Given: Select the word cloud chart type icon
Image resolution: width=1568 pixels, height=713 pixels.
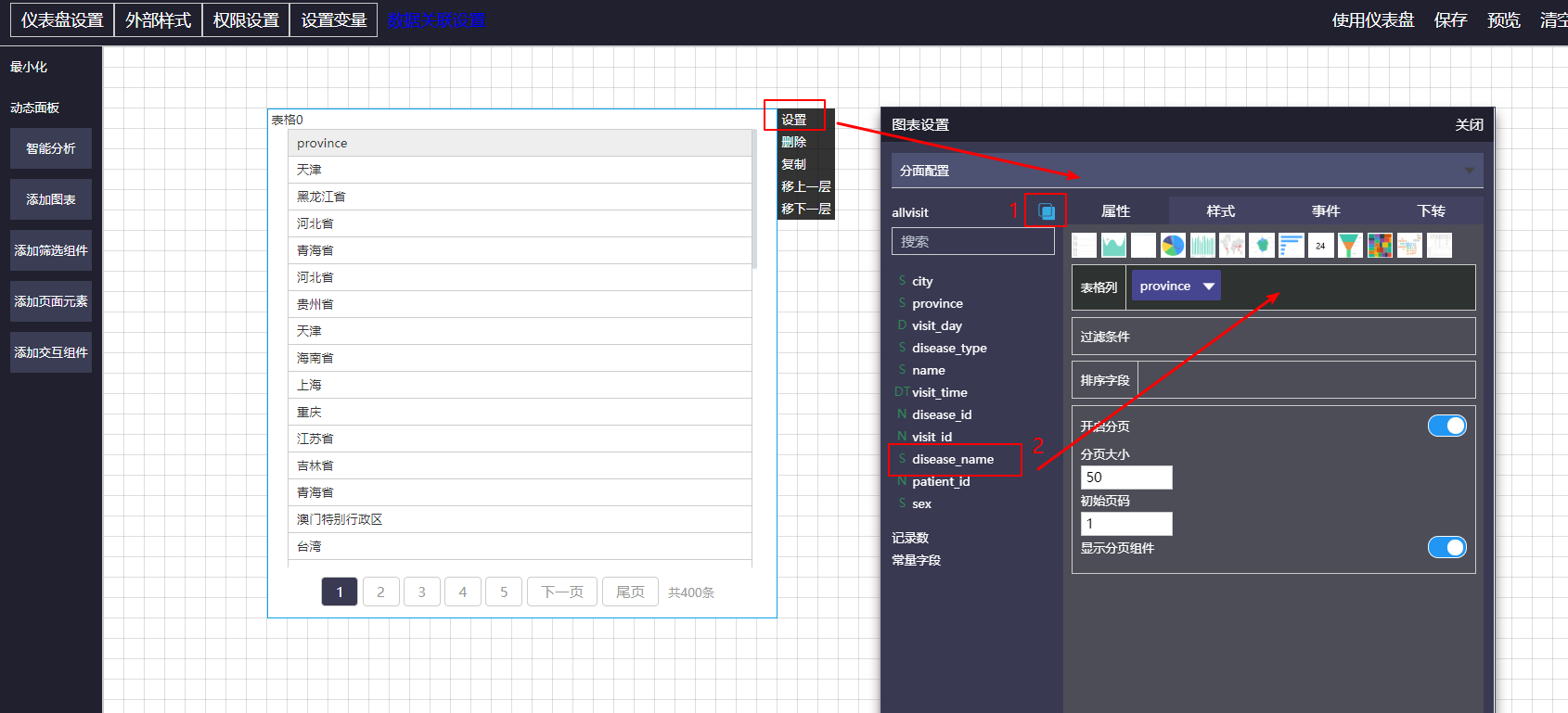Looking at the screenshot, I should tap(1409, 245).
